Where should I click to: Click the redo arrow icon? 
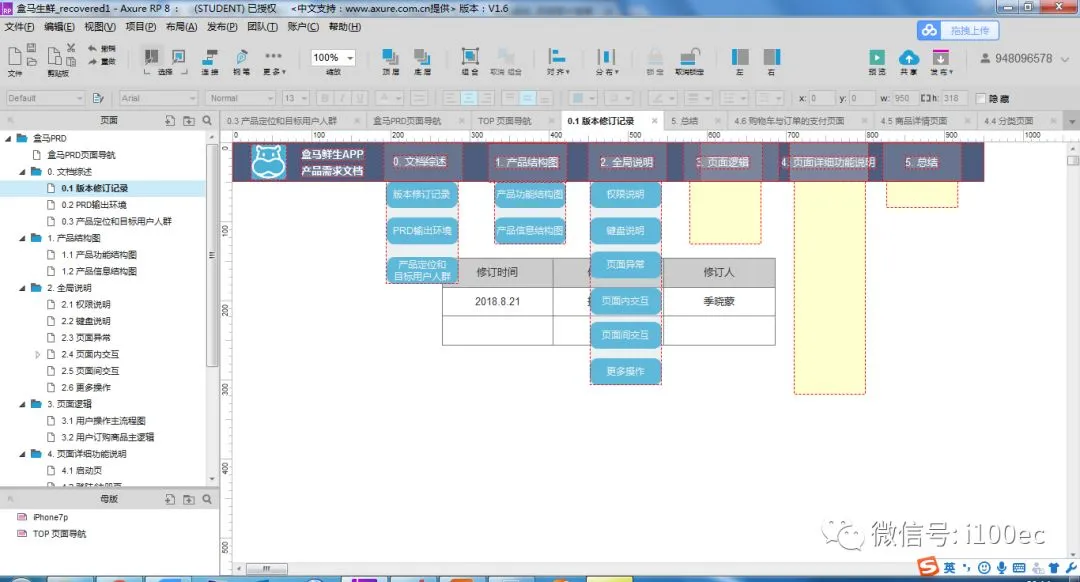(x=92, y=61)
